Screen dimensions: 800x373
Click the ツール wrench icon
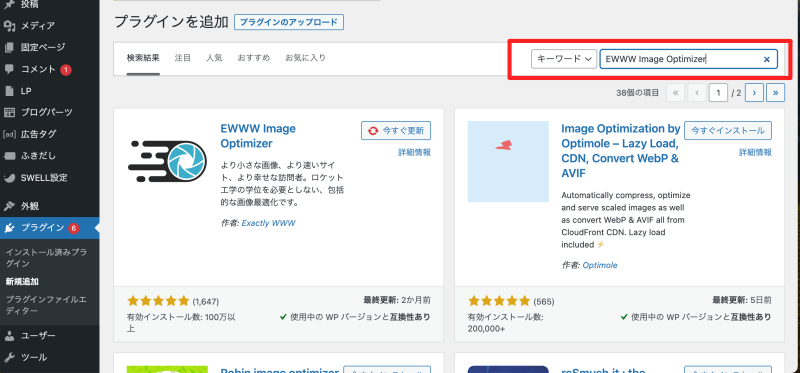[9, 357]
